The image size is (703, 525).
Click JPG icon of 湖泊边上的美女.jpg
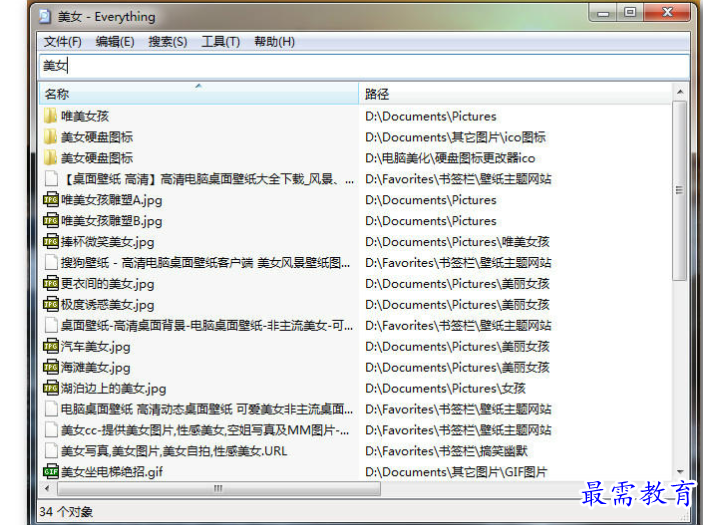click(51, 388)
